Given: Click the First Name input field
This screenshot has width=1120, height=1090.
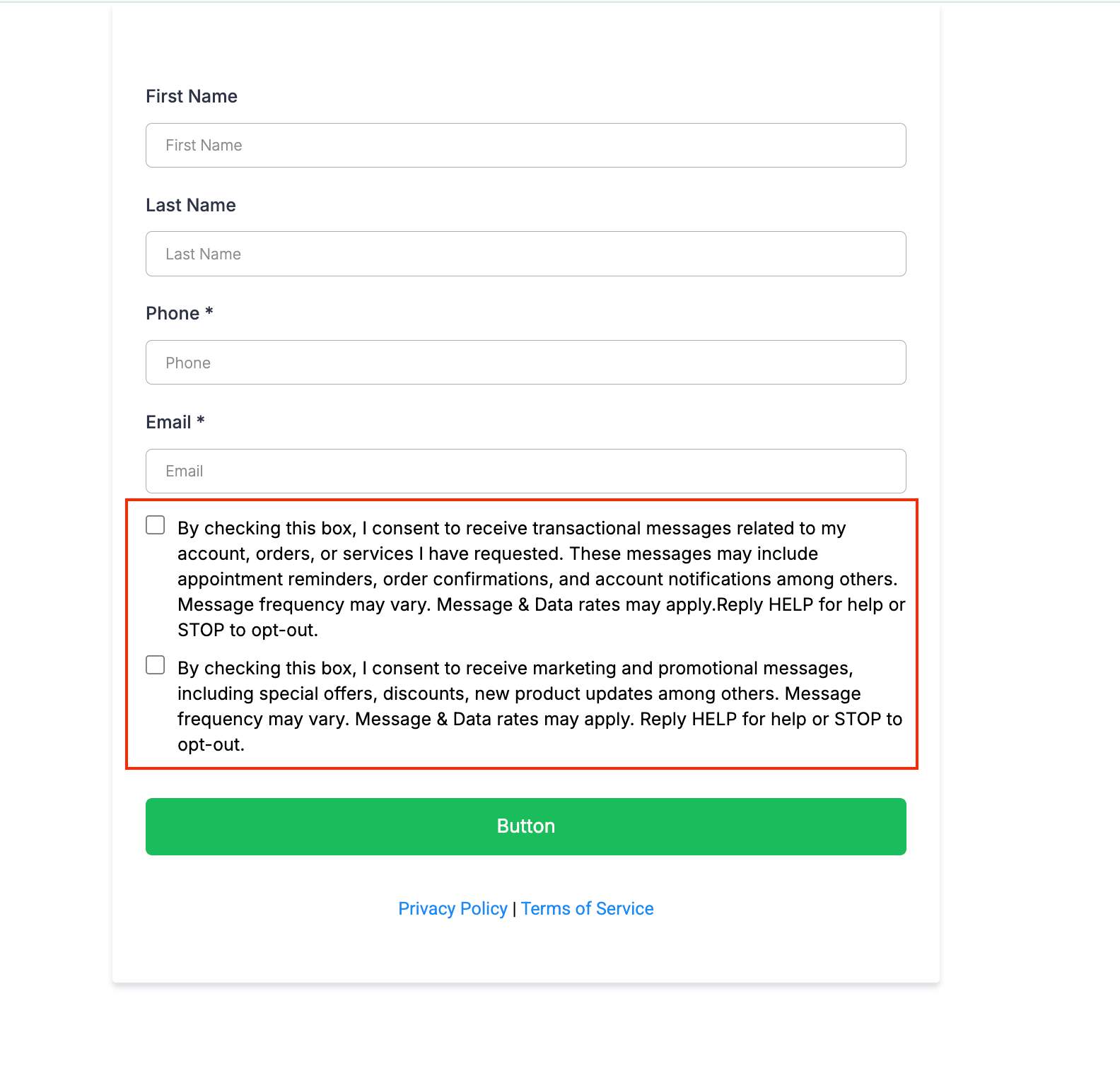Looking at the screenshot, I should [525, 145].
